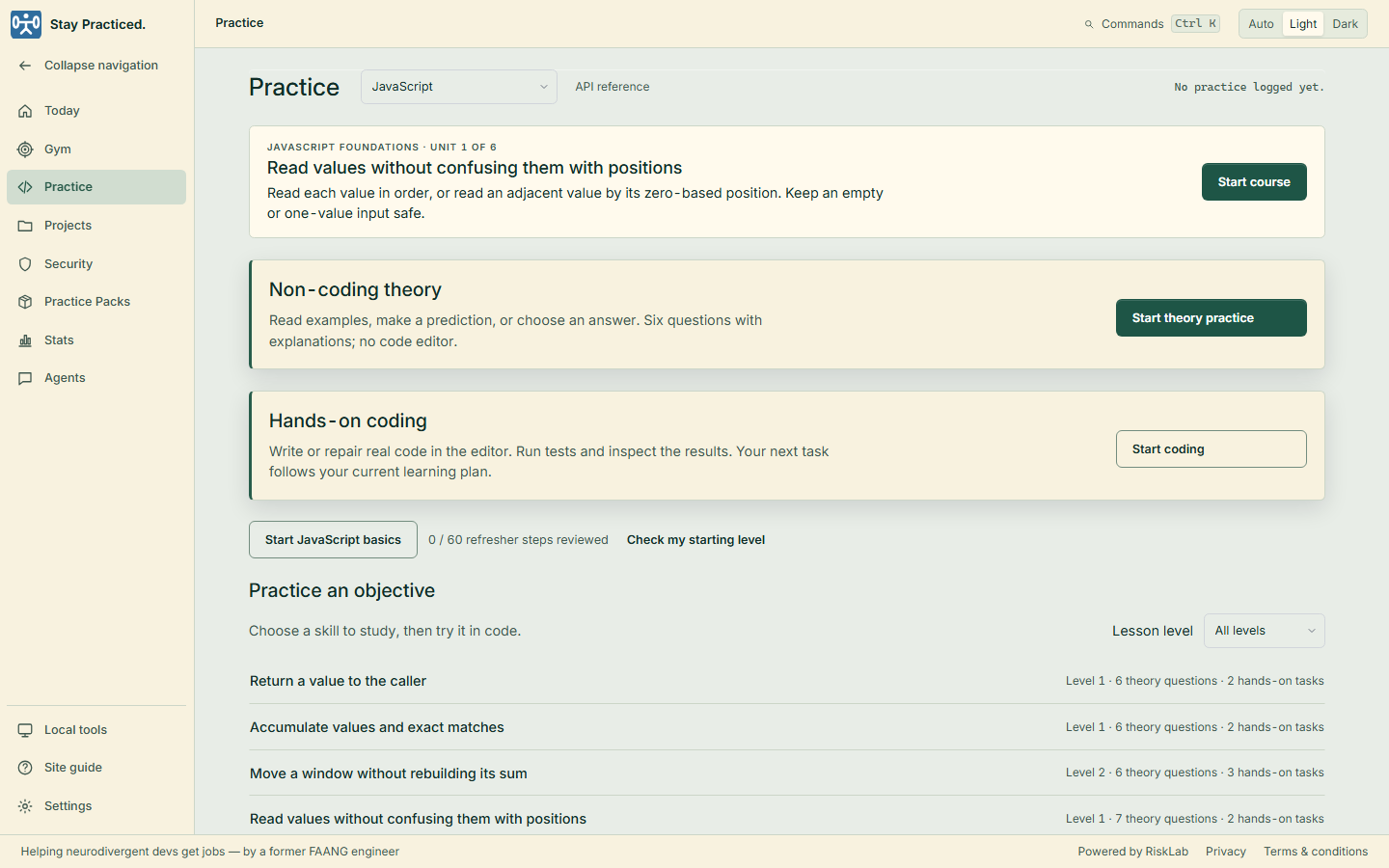Viewport: 1389px width, 868px height.
Task: Open Terms & conditions in footer
Action: (1316, 852)
